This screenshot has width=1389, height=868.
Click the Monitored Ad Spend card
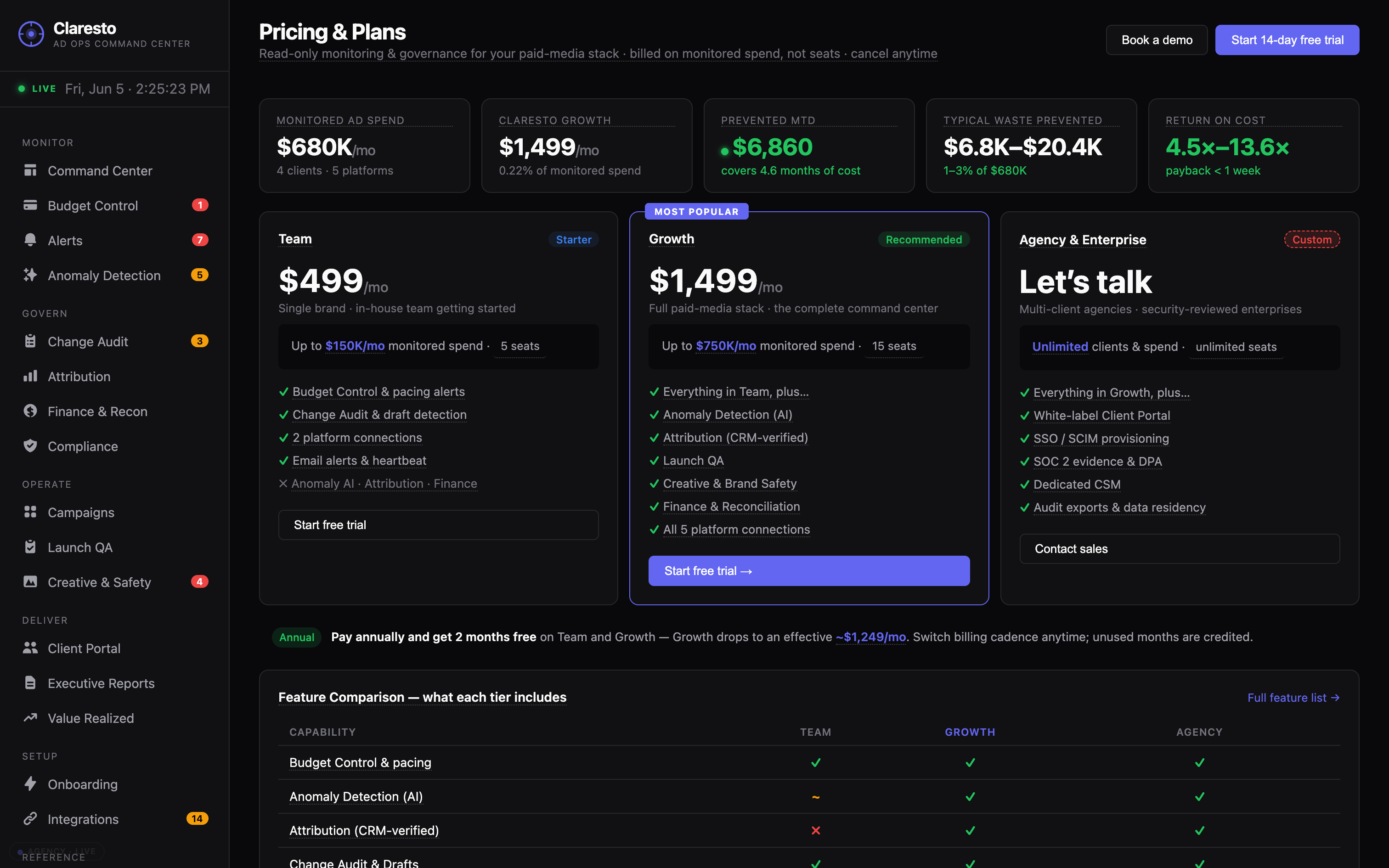coord(364,145)
